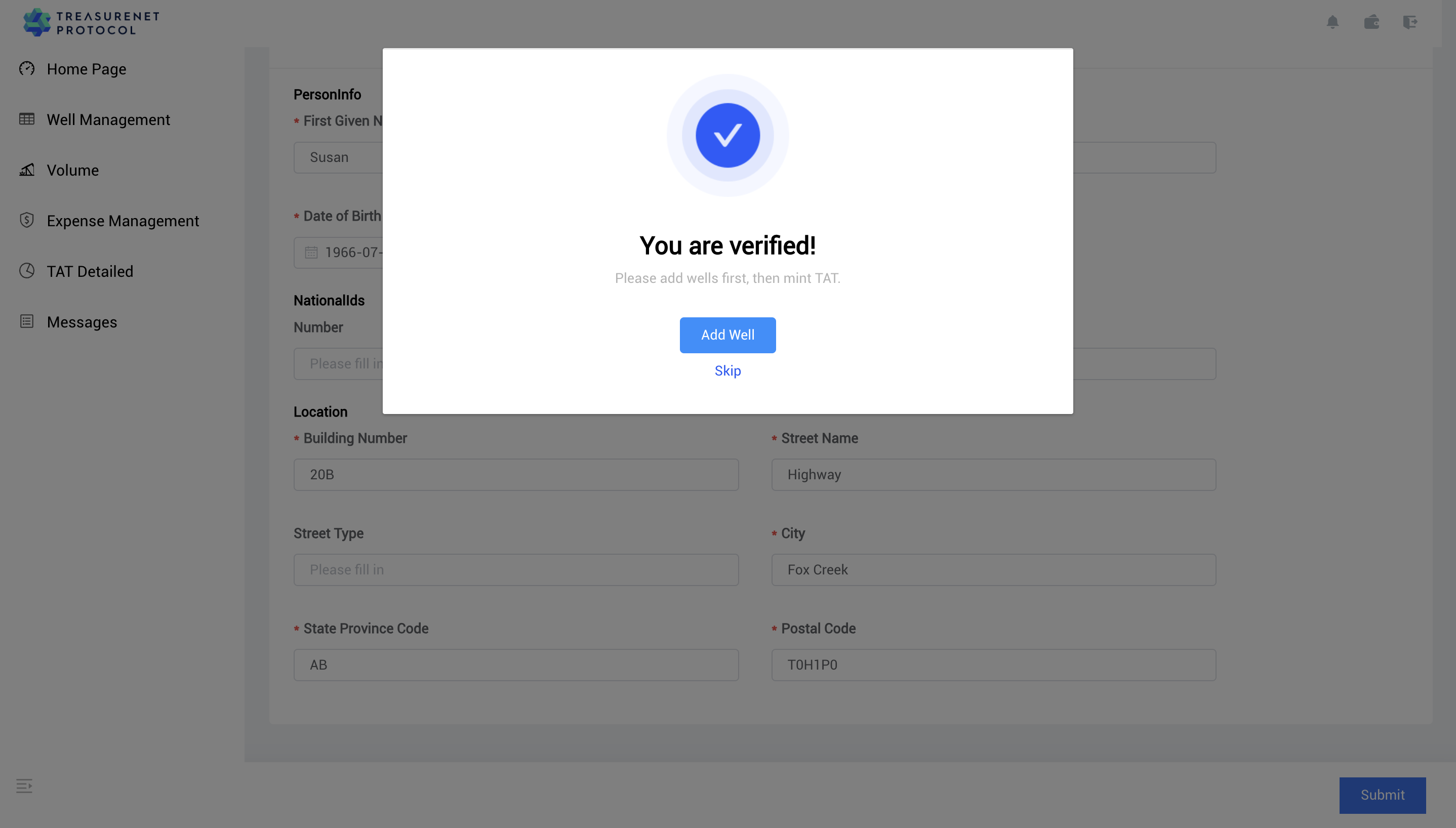Click the Add Well button
Image resolution: width=1456 pixels, height=828 pixels.
pos(728,335)
